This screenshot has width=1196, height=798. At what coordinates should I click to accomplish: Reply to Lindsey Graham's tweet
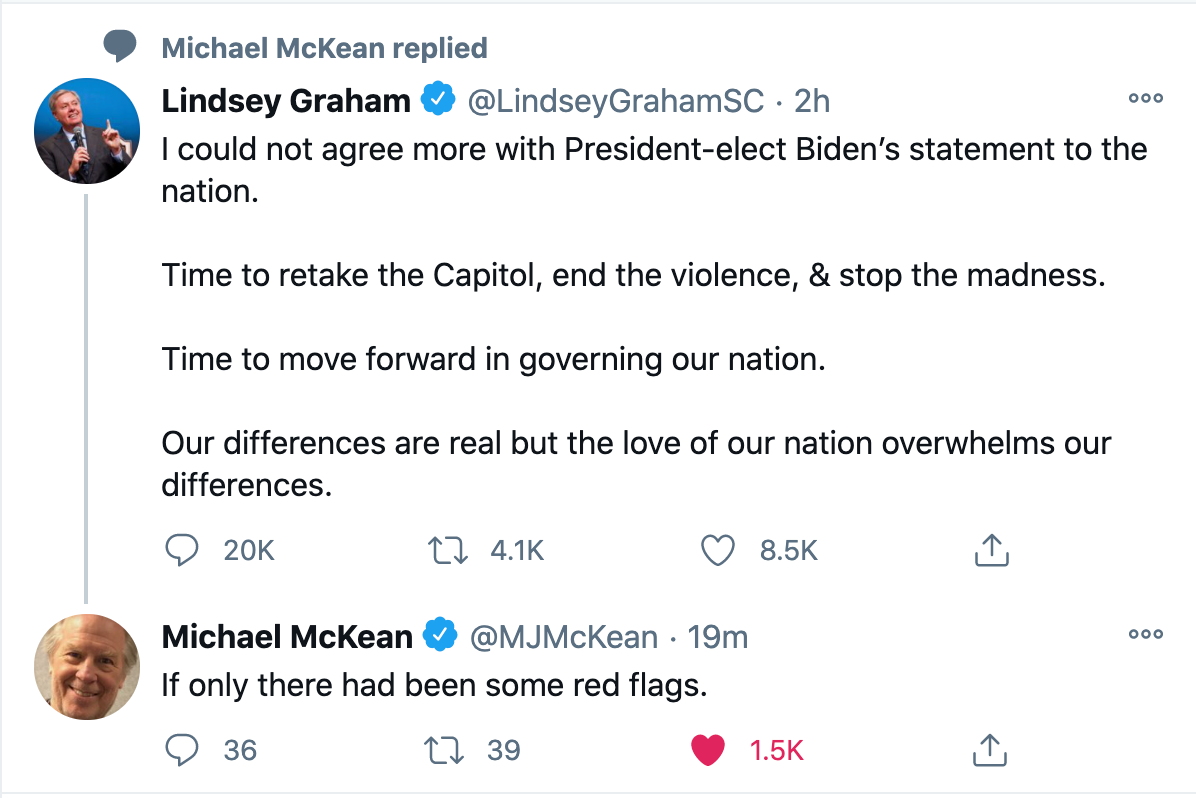click(180, 550)
